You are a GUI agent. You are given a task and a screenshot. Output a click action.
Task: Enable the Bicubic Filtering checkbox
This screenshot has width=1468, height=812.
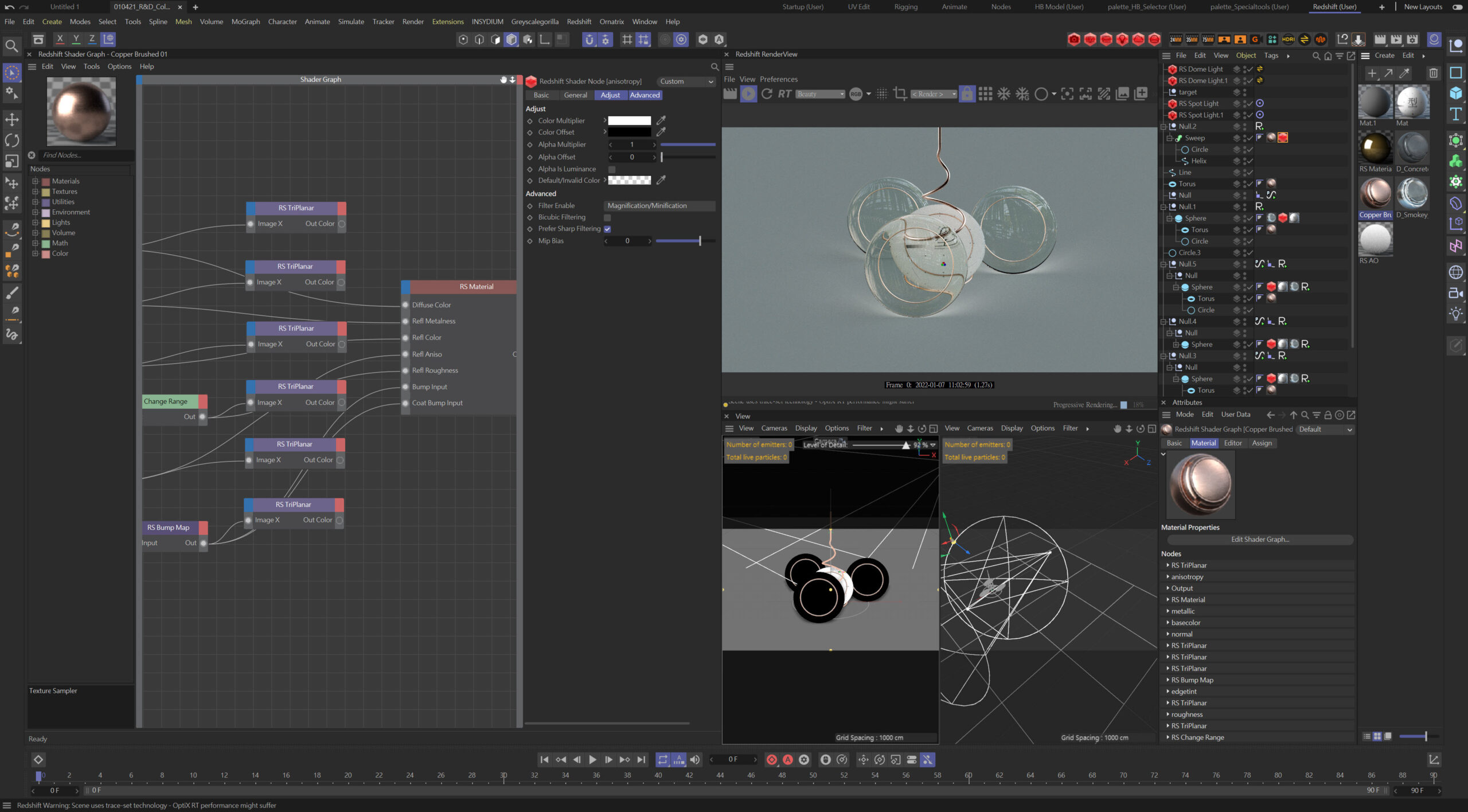(x=607, y=217)
